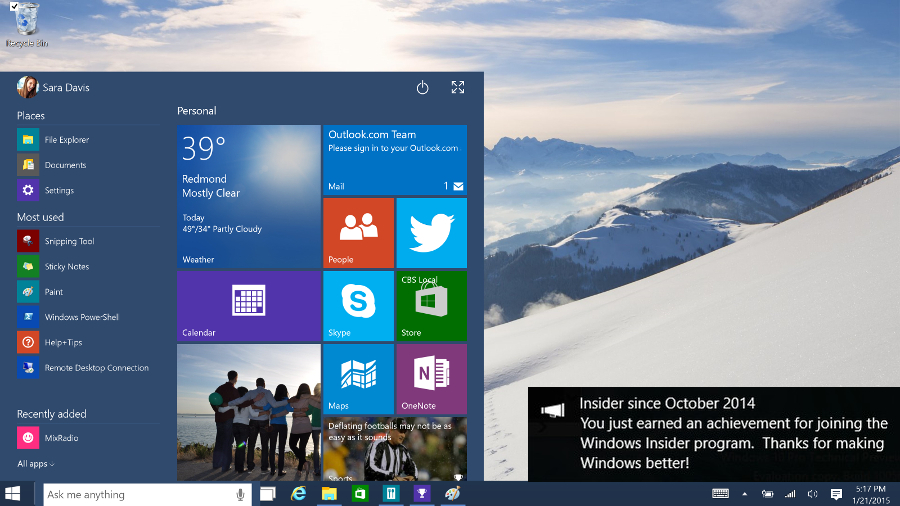
Task: Click the volume icon in system tray
Action: coord(812,494)
